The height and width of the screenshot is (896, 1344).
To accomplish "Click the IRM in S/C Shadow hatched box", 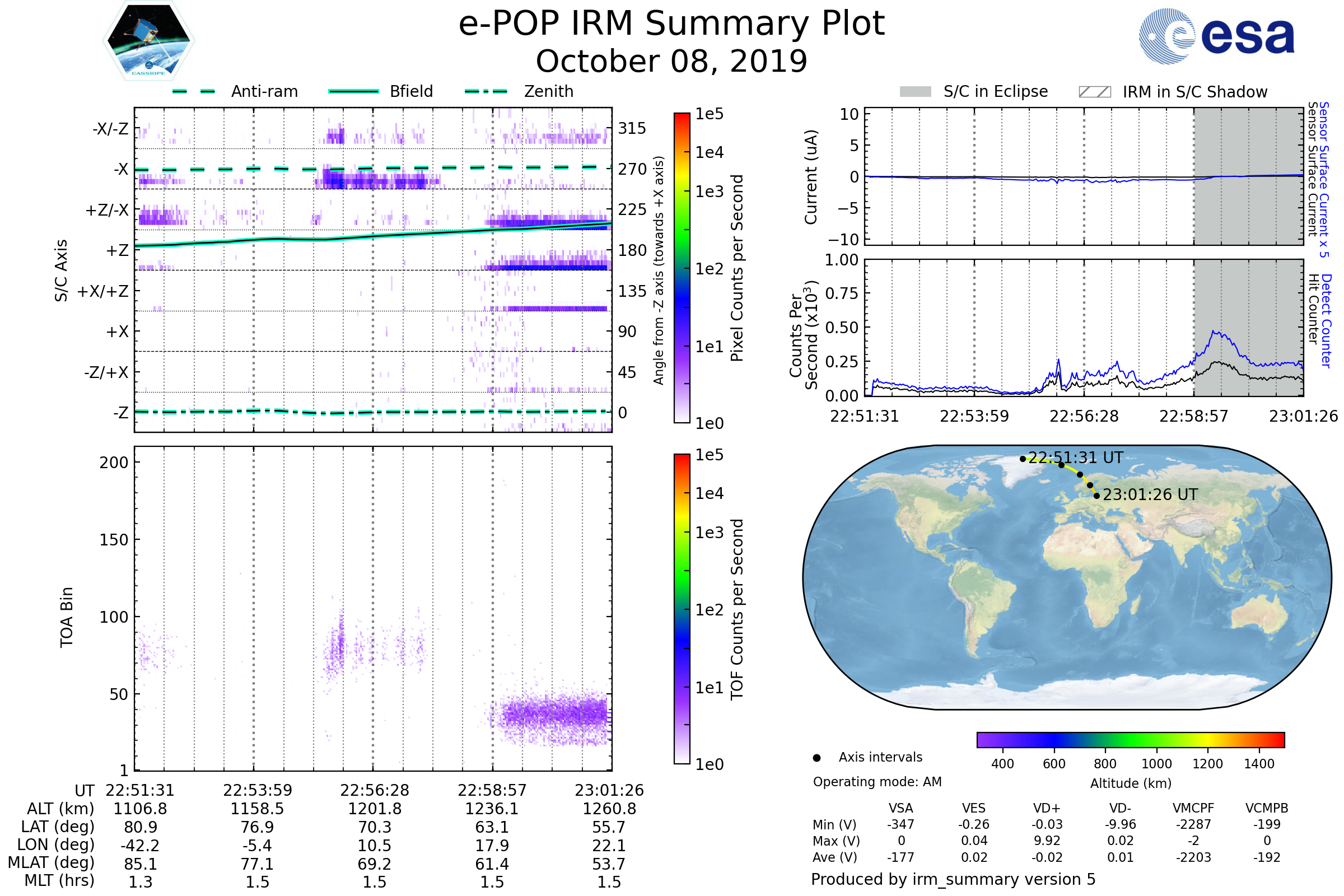I will pos(1094,92).
